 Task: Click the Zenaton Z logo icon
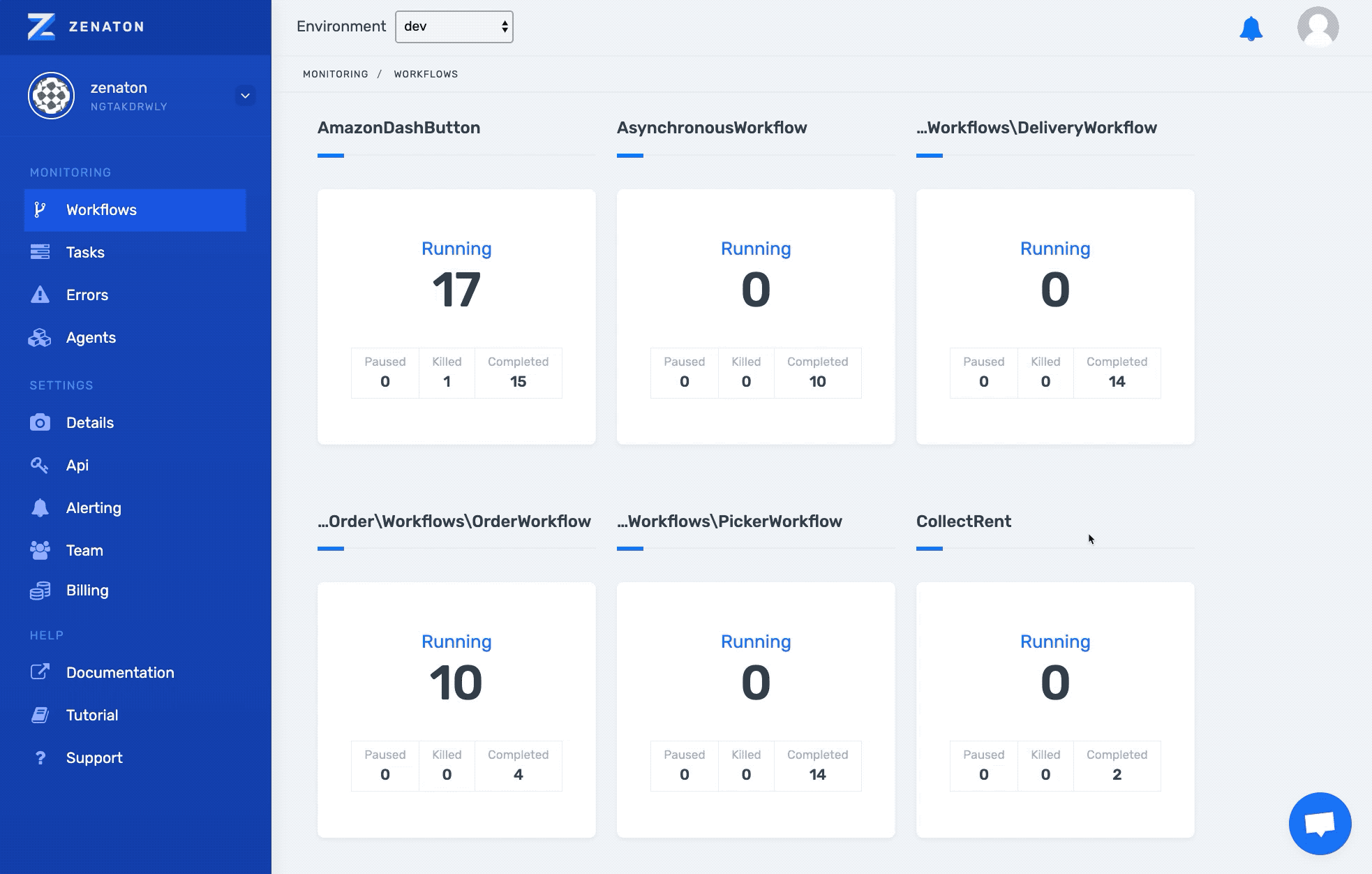click(x=41, y=27)
